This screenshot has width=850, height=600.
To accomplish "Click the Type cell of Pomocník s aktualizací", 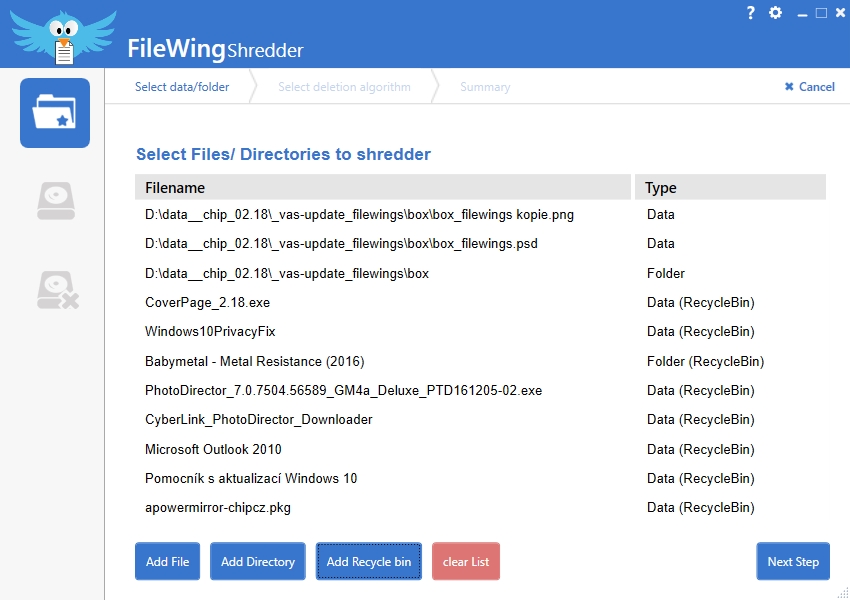I will click(x=700, y=479).
